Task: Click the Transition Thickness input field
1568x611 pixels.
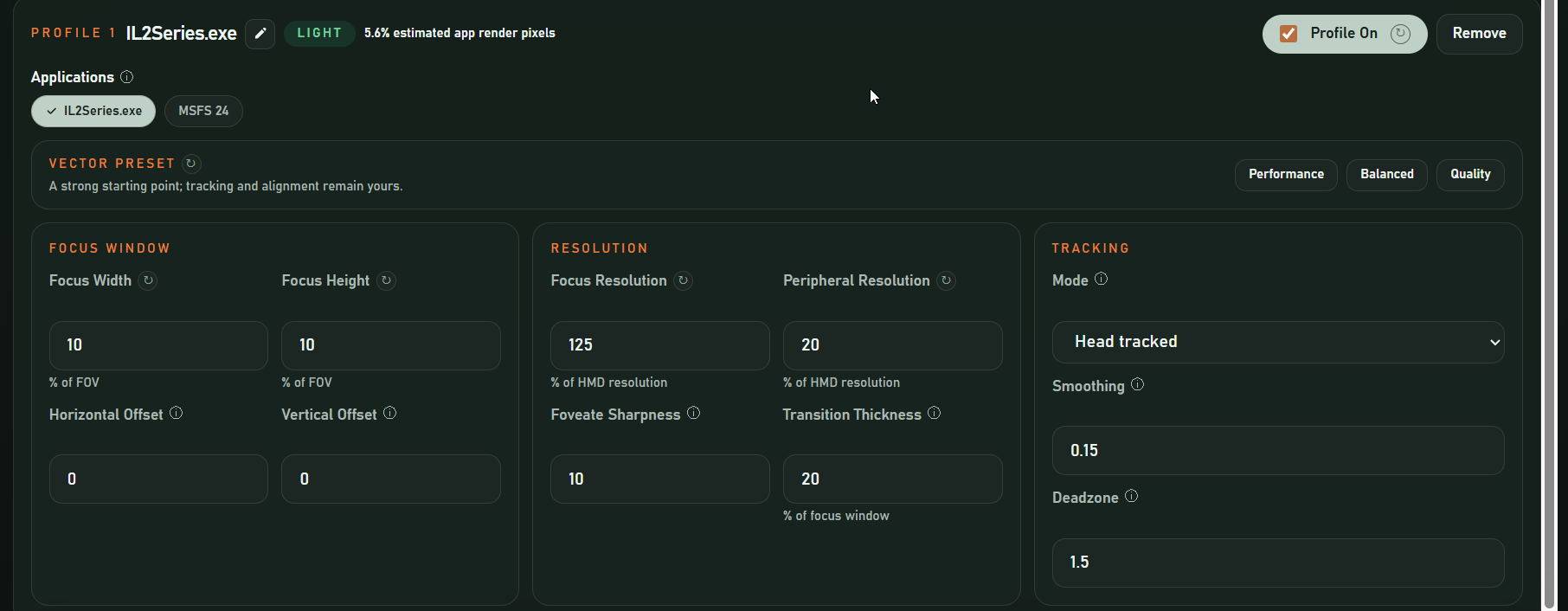Action: (x=893, y=479)
